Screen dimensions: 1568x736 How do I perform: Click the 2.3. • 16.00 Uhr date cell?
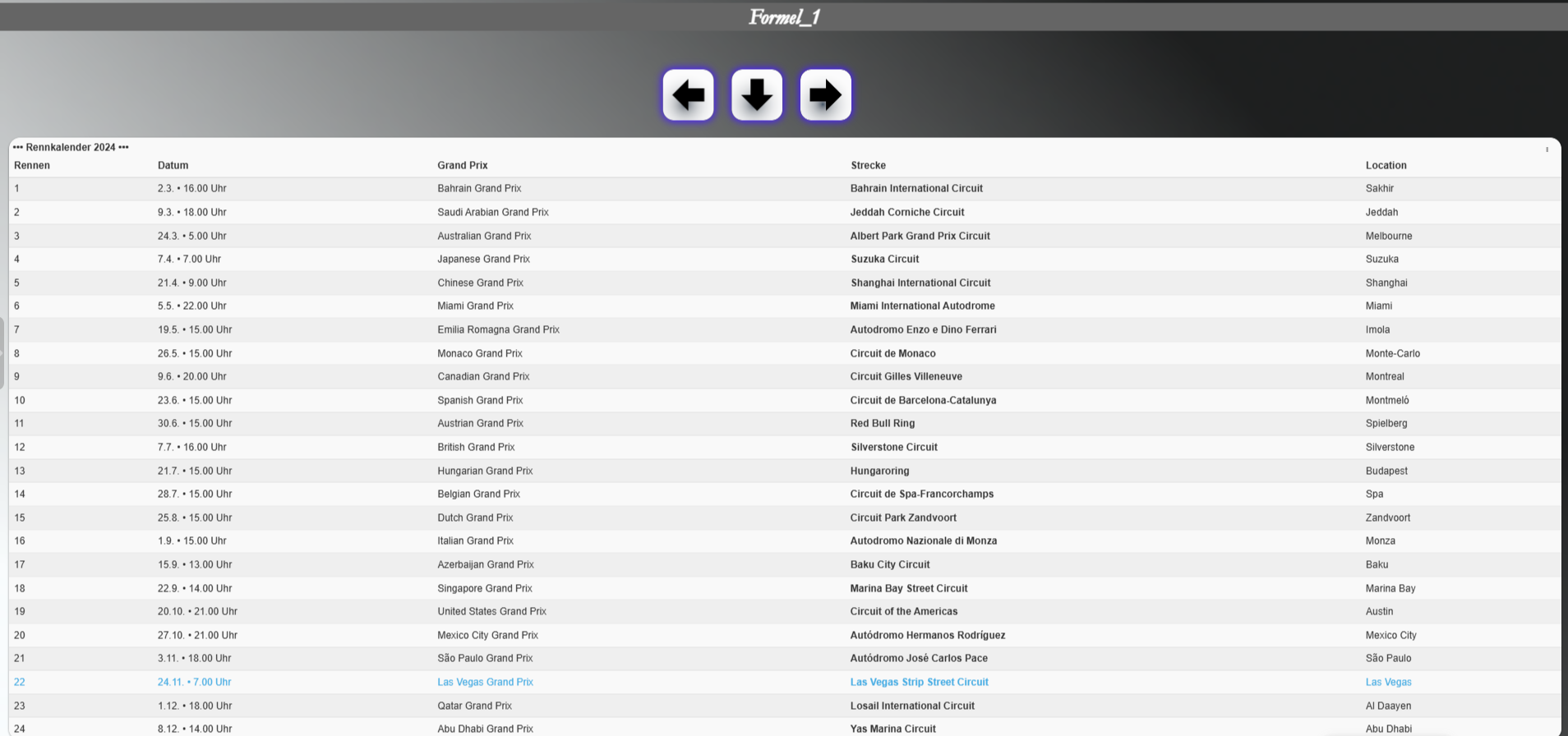192,188
